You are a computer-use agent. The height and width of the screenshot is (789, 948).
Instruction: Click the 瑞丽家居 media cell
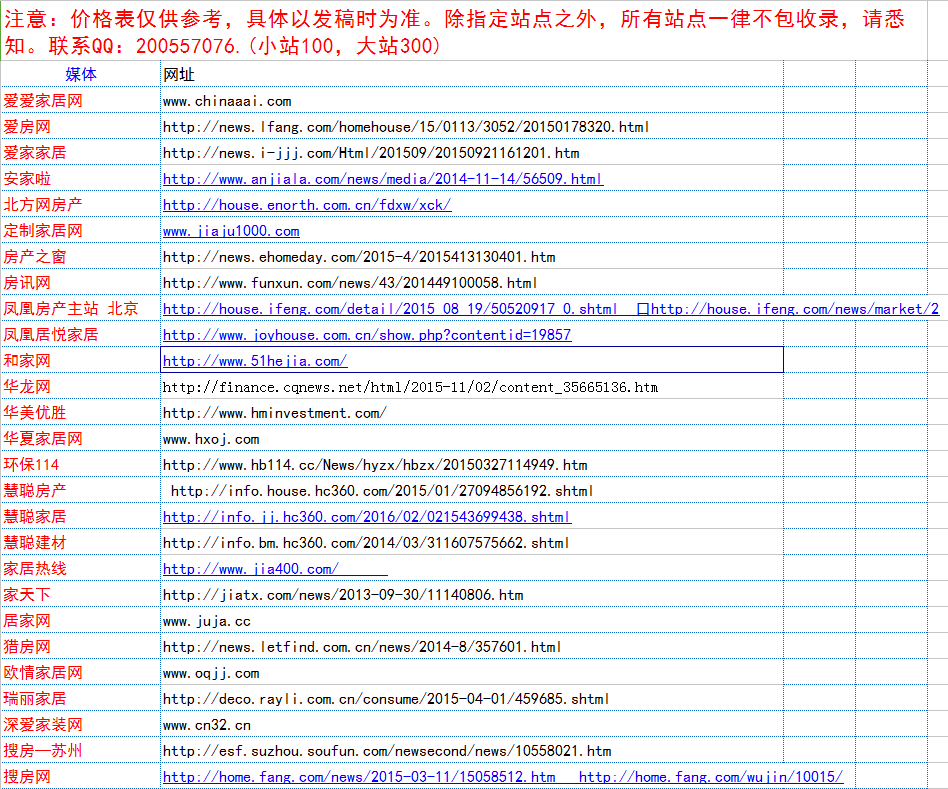[x=80, y=698]
